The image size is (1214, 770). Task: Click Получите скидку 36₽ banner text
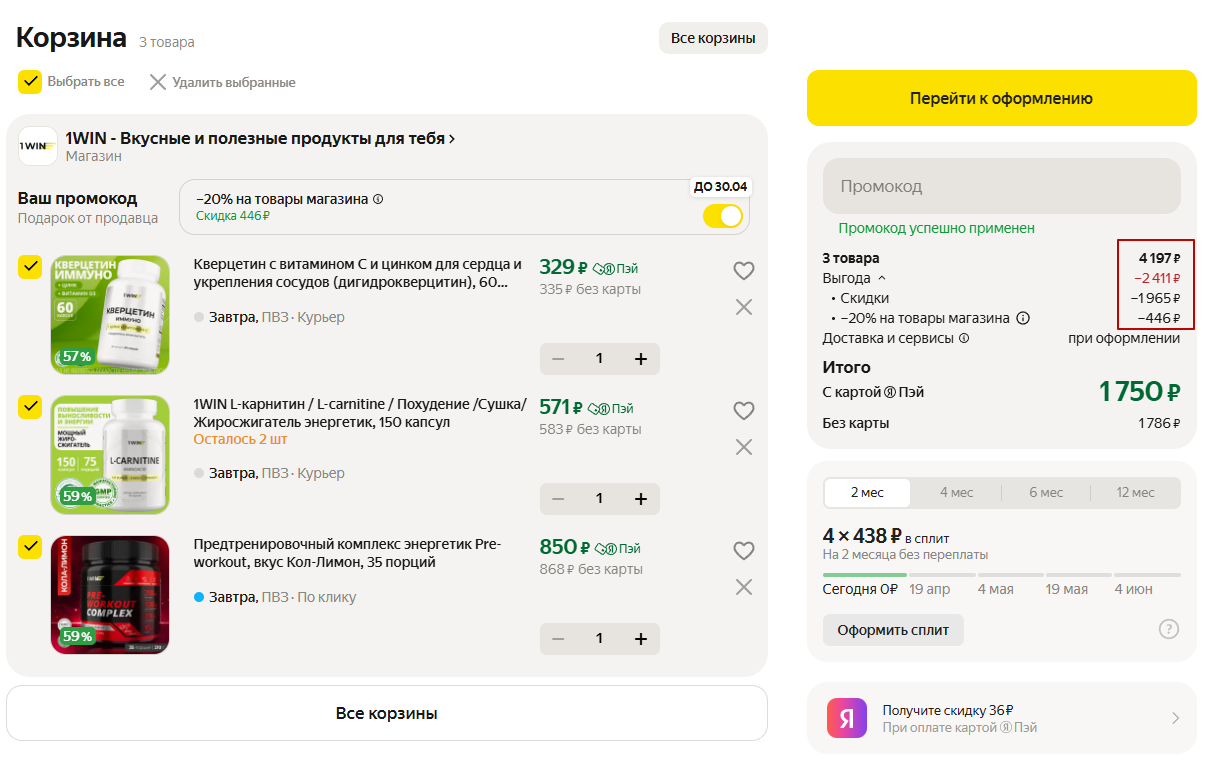pos(948,710)
